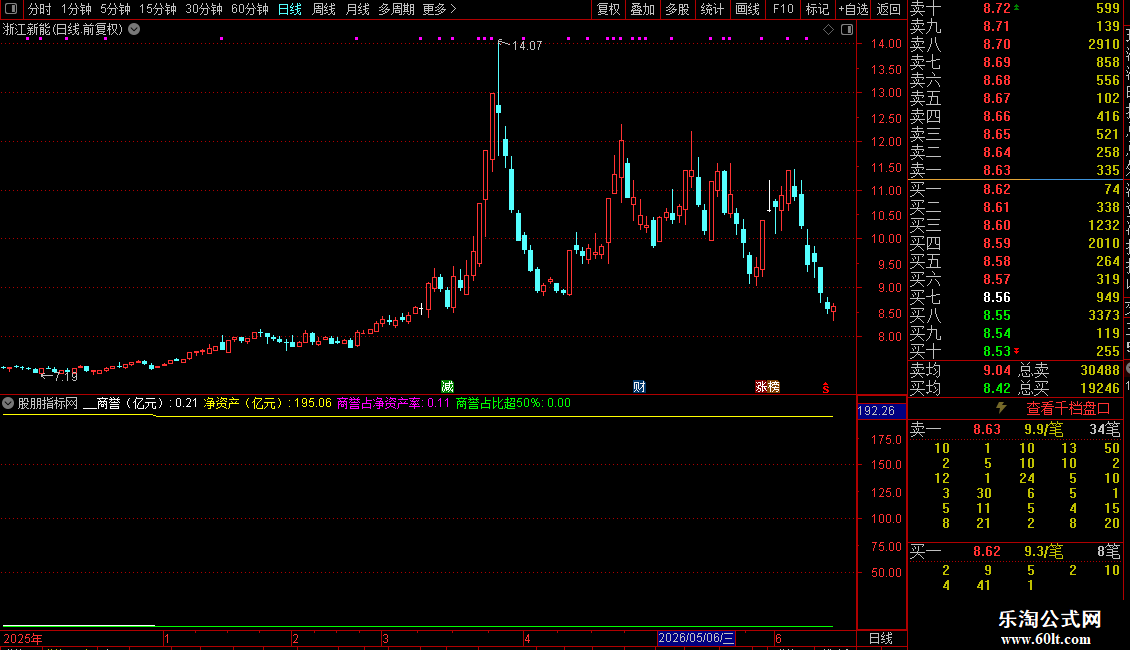Screen dimensions: 1130x650
Task: Open the 统计 statistics tool
Action: point(712,9)
